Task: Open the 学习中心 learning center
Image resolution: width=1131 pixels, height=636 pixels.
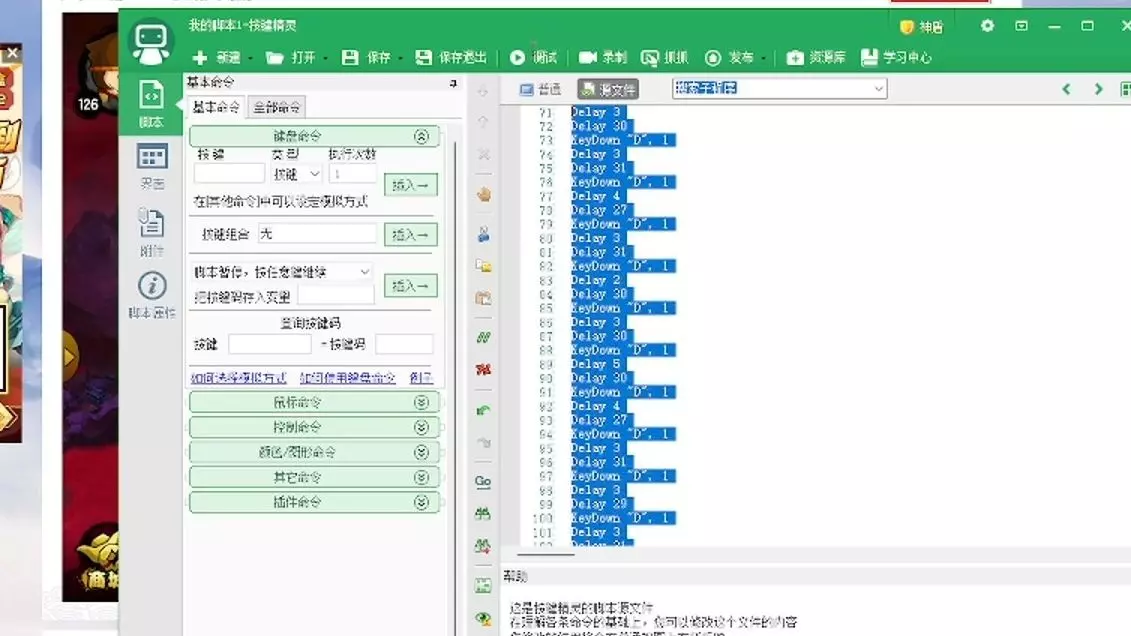Action: click(897, 58)
